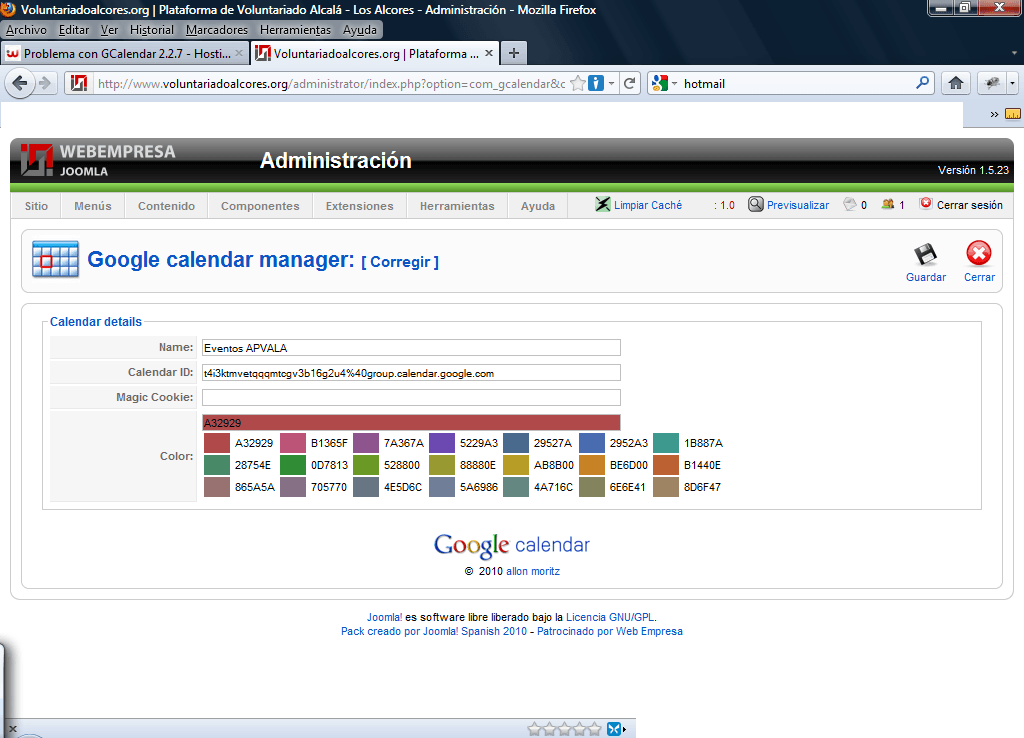Open the Editar menu
The height and width of the screenshot is (738, 1024).
coord(74,30)
